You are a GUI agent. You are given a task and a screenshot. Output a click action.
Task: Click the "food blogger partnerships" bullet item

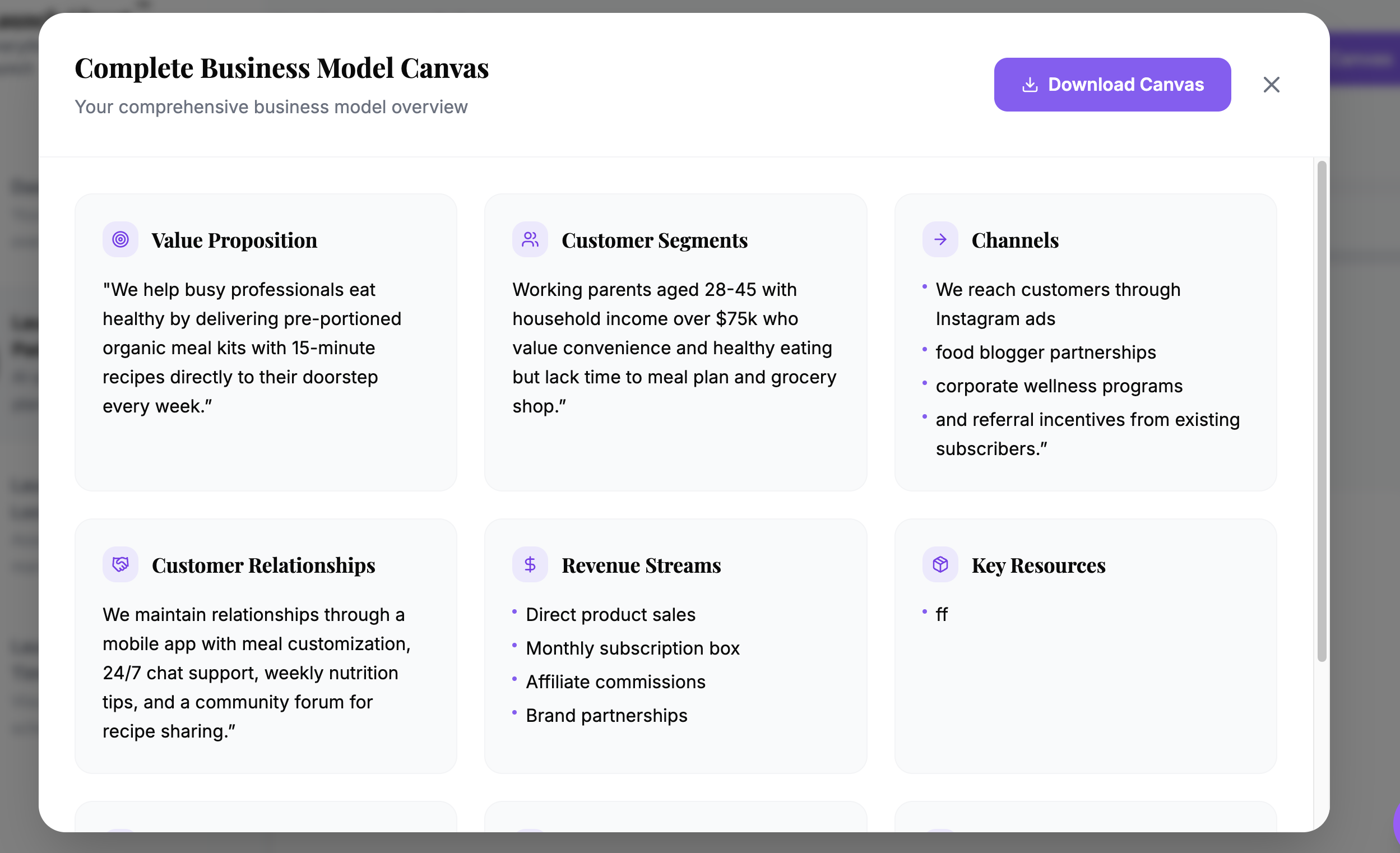[1045, 353]
